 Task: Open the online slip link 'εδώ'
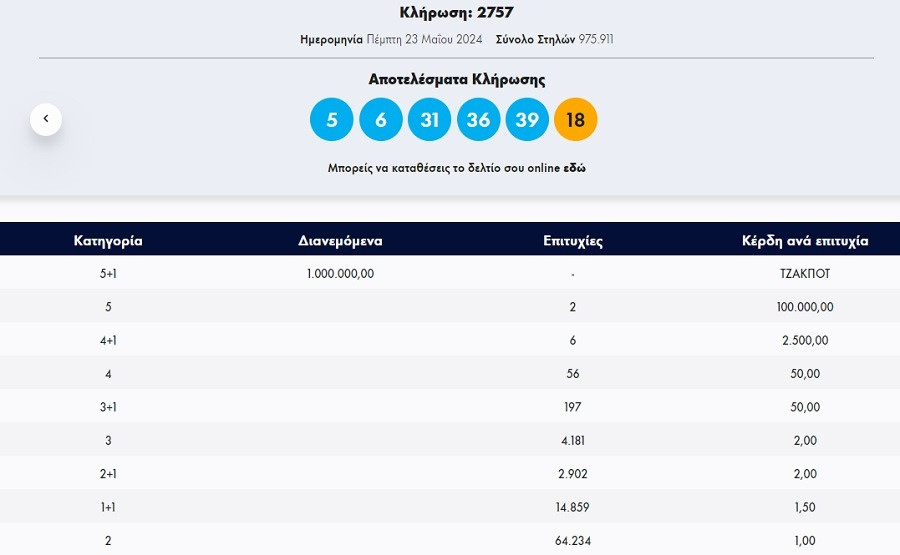(575, 168)
